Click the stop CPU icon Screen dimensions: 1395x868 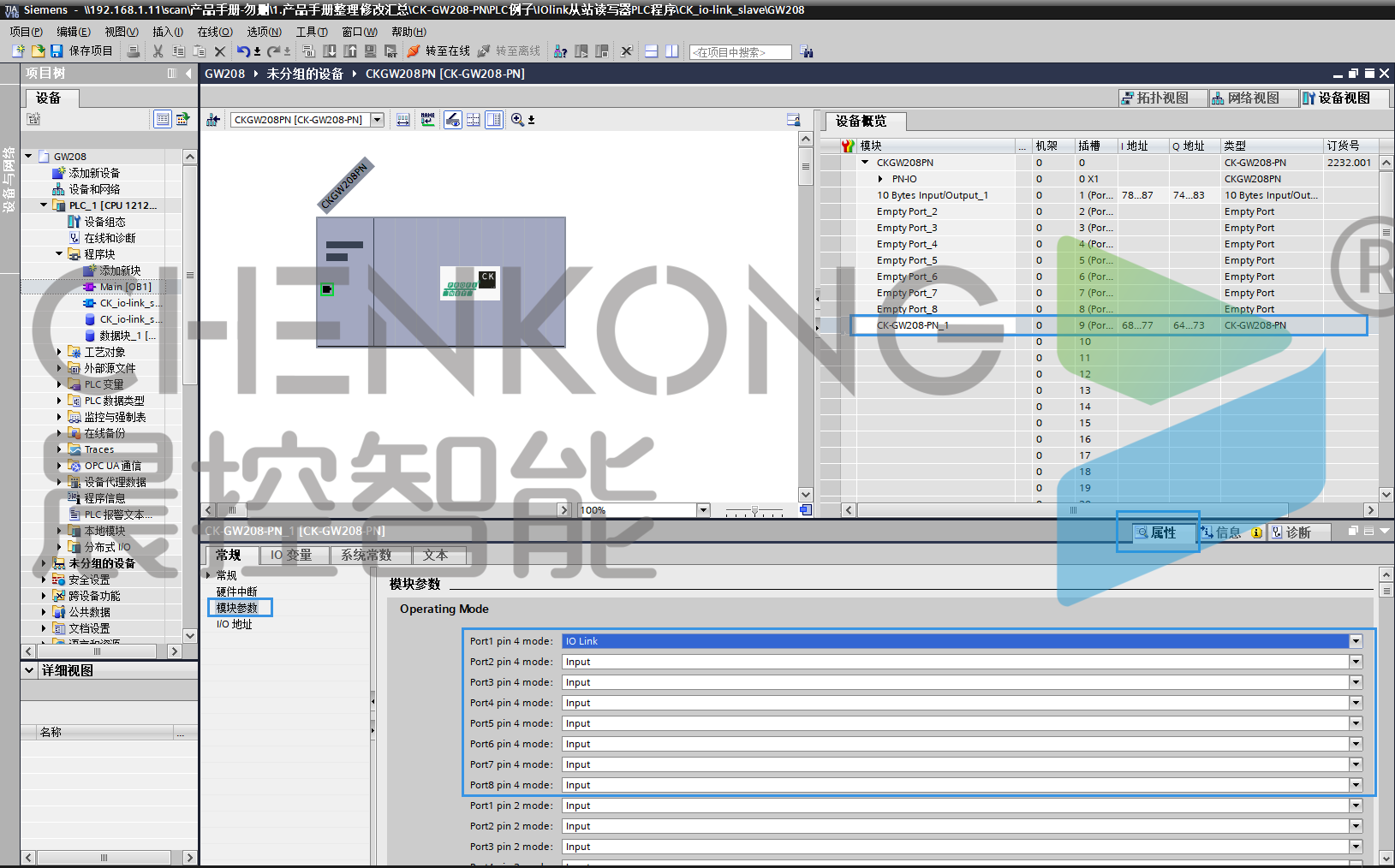pos(602,51)
